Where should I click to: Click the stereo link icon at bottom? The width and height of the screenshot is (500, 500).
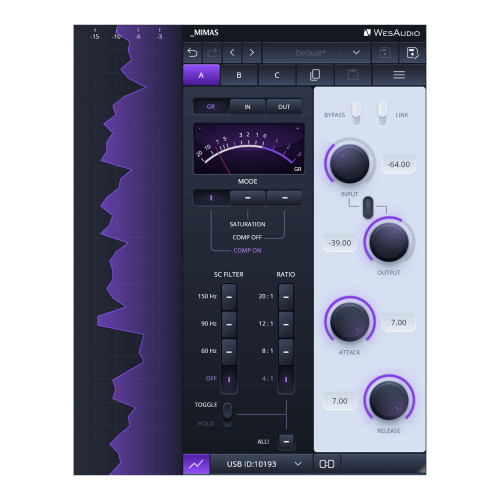pyautogui.click(x=327, y=464)
